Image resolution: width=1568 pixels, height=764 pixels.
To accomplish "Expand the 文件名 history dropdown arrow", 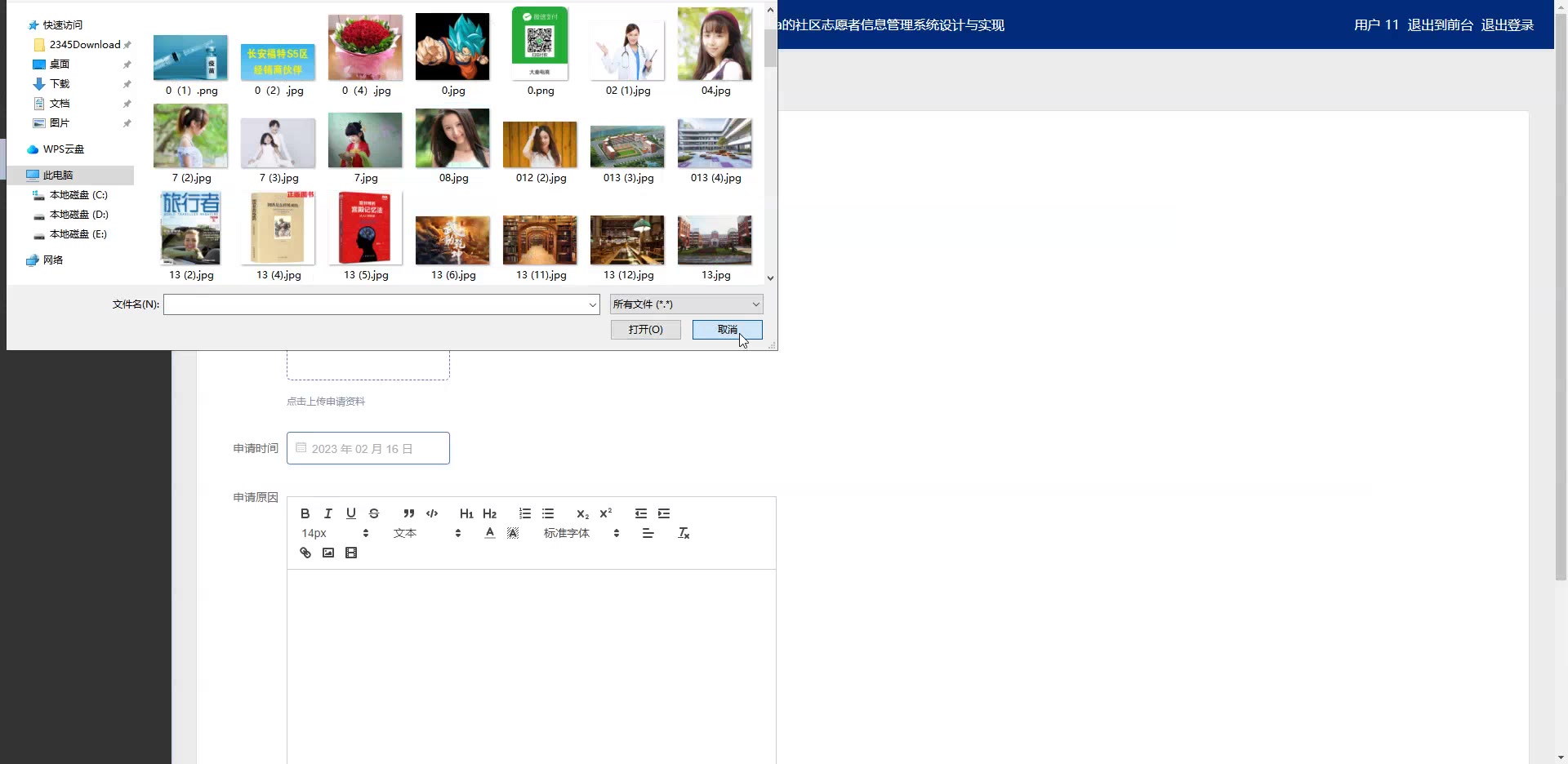I will tap(592, 304).
